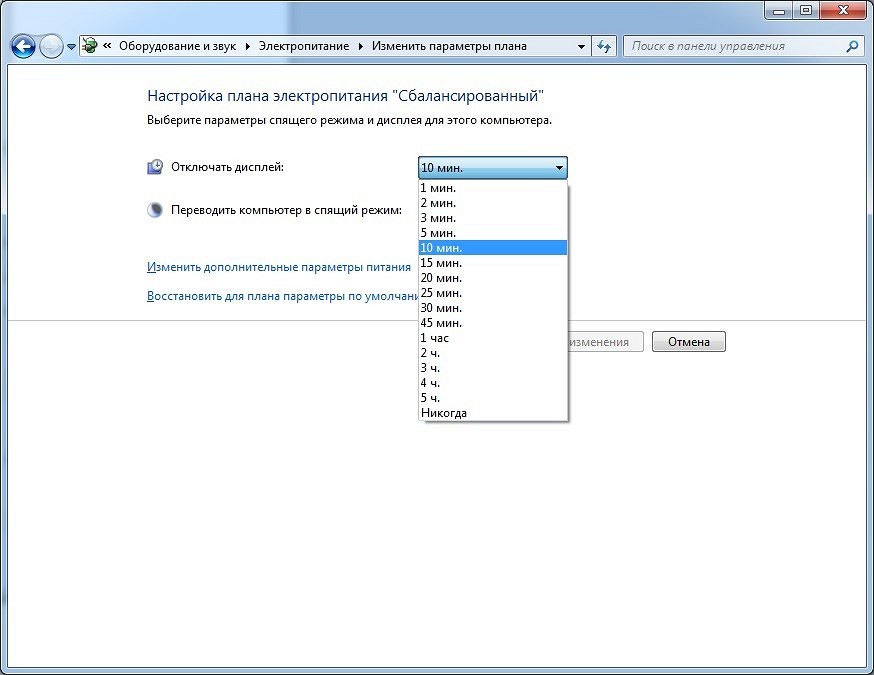Click 'Изменить дополнительные параметры питания' link
The height and width of the screenshot is (675, 874).
(279, 268)
